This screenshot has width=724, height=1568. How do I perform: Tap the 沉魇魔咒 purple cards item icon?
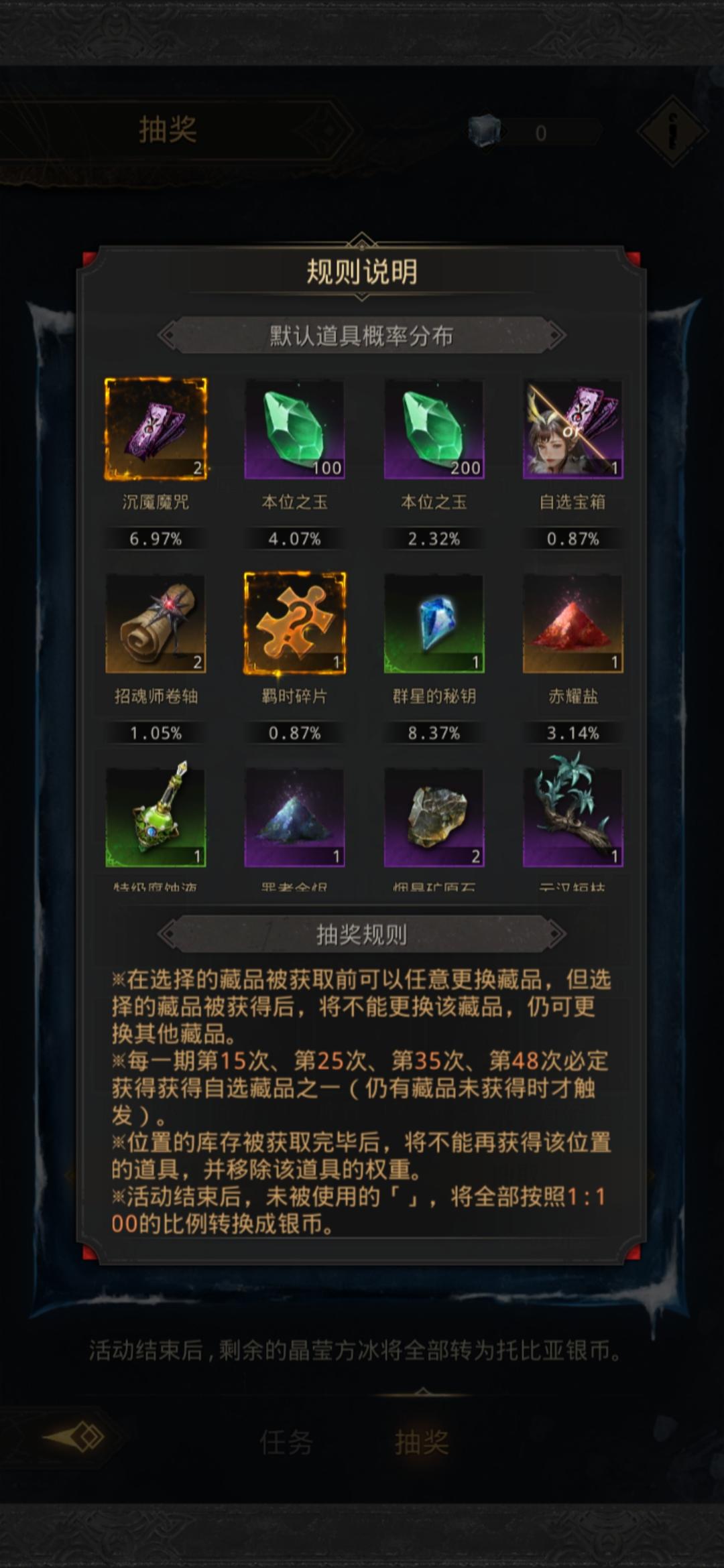coord(156,429)
